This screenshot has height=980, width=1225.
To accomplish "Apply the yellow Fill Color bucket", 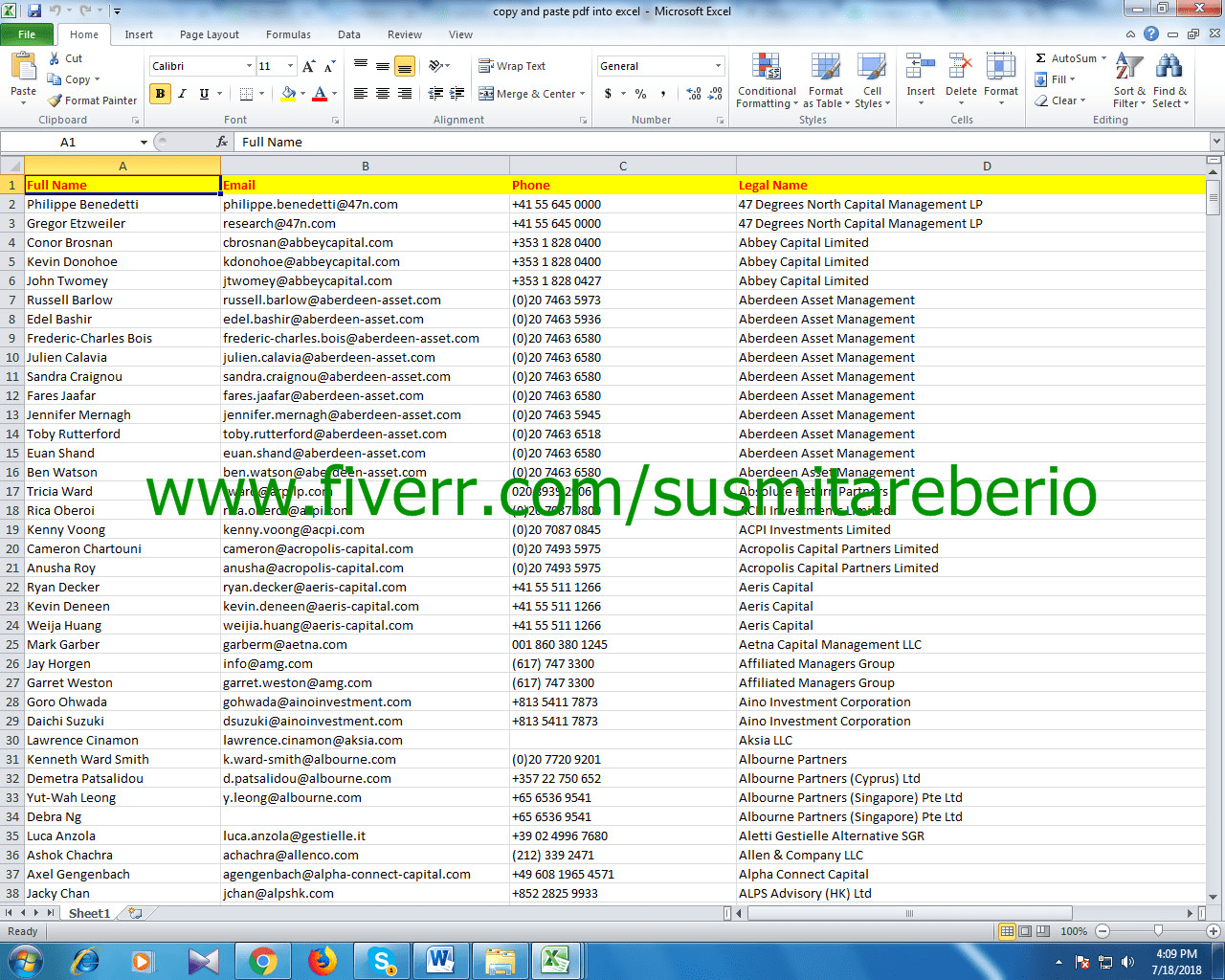I will pyautogui.click(x=288, y=94).
